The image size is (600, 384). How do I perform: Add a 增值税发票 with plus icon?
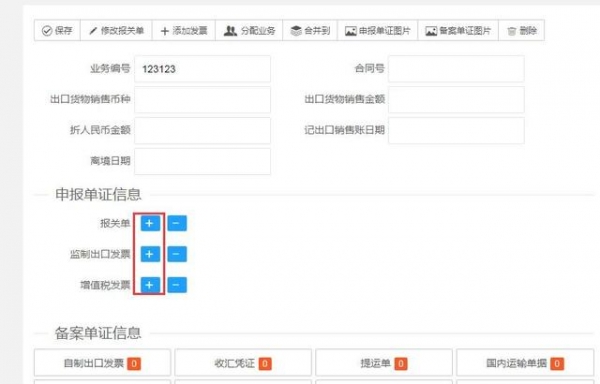[150, 285]
